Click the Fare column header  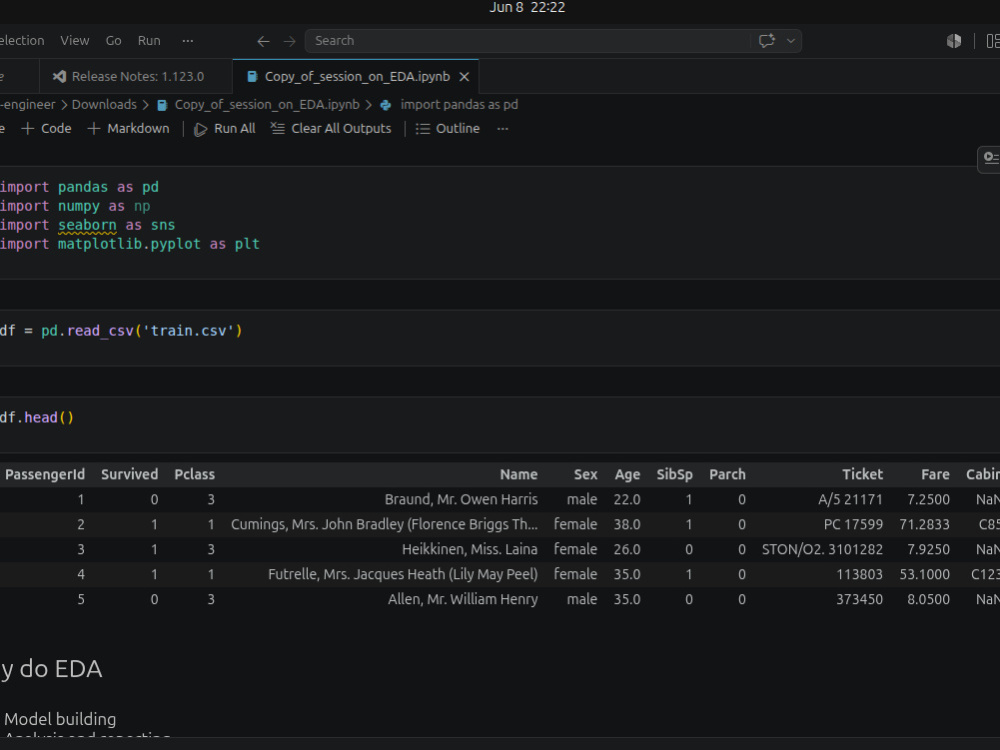[x=936, y=474]
